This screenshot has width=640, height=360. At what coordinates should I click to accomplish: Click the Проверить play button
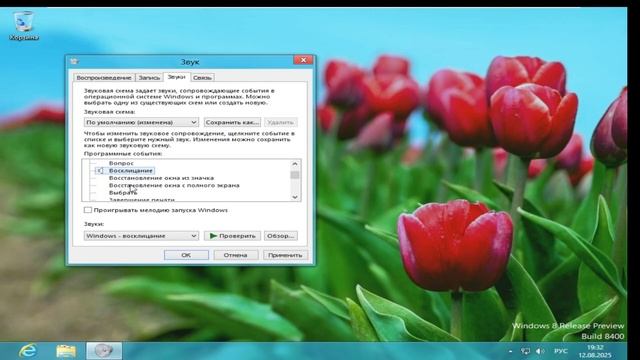click(x=232, y=236)
